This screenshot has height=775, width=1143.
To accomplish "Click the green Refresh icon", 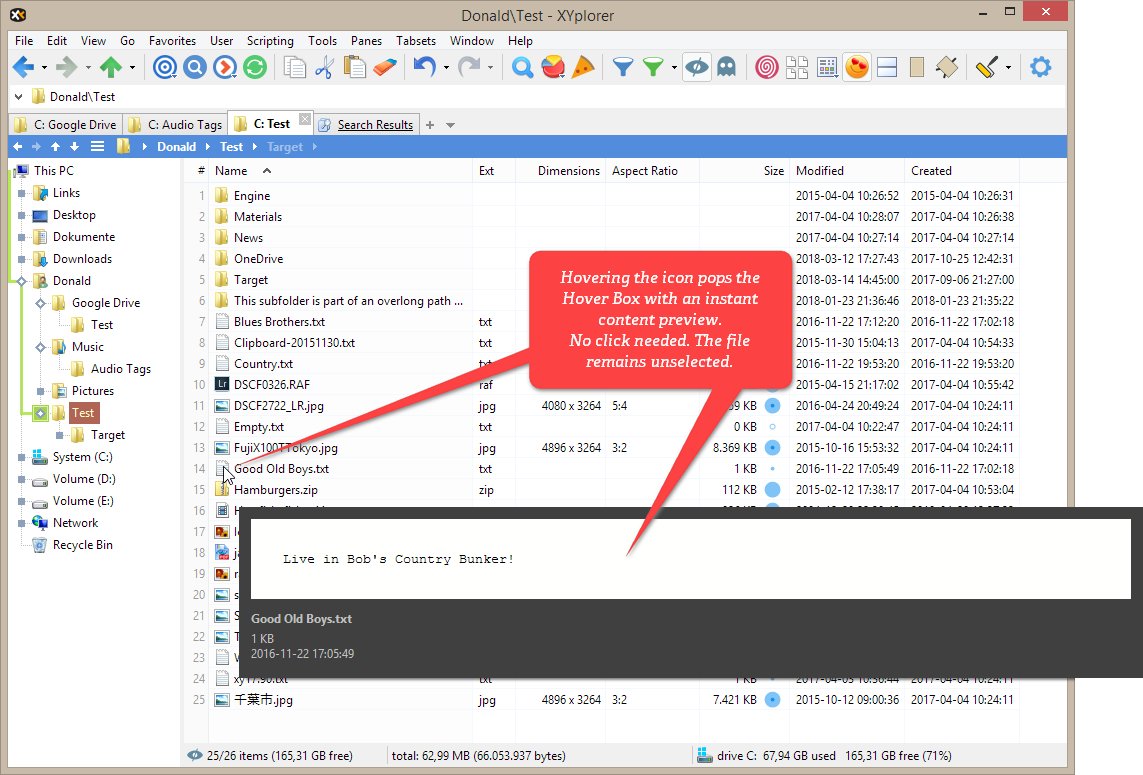I will click(x=254, y=67).
